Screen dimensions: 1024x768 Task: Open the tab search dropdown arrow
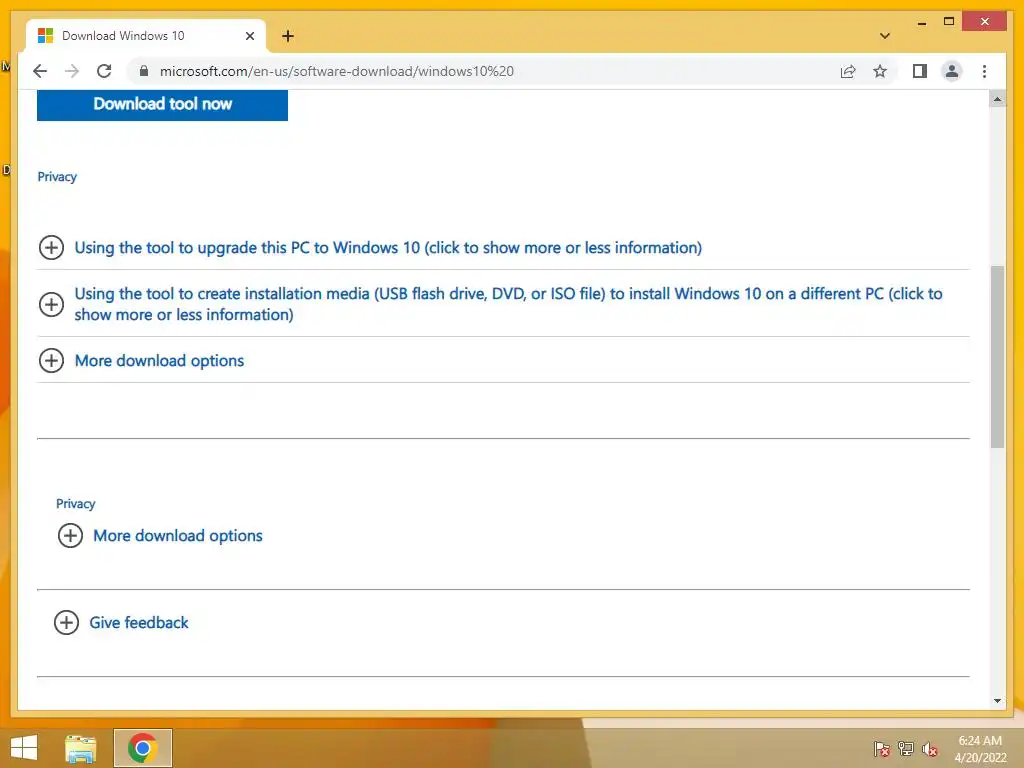click(885, 36)
